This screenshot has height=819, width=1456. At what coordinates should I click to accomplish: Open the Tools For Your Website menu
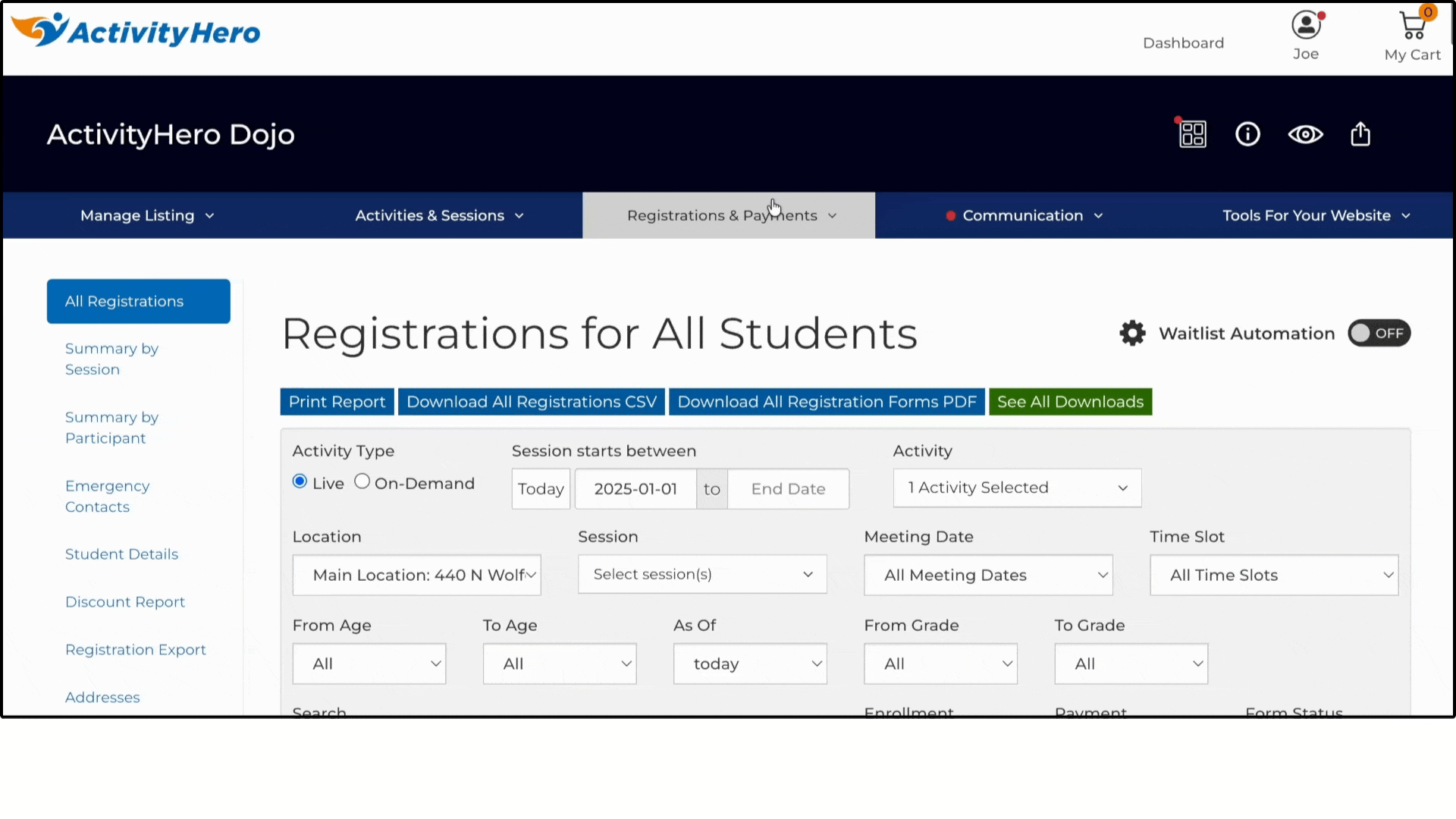[x=1316, y=215]
